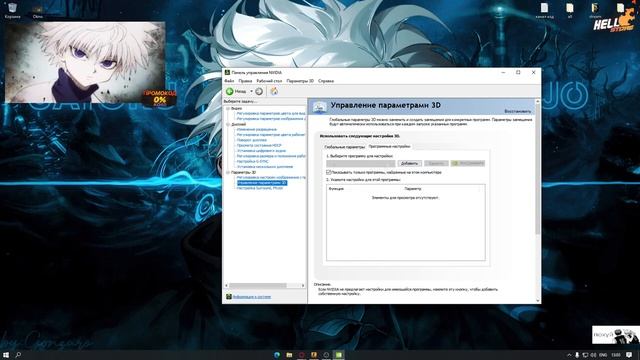The height and width of the screenshot is (360, 640).
Task: Open Настройка Surround, PhysX task
Action: (260, 188)
